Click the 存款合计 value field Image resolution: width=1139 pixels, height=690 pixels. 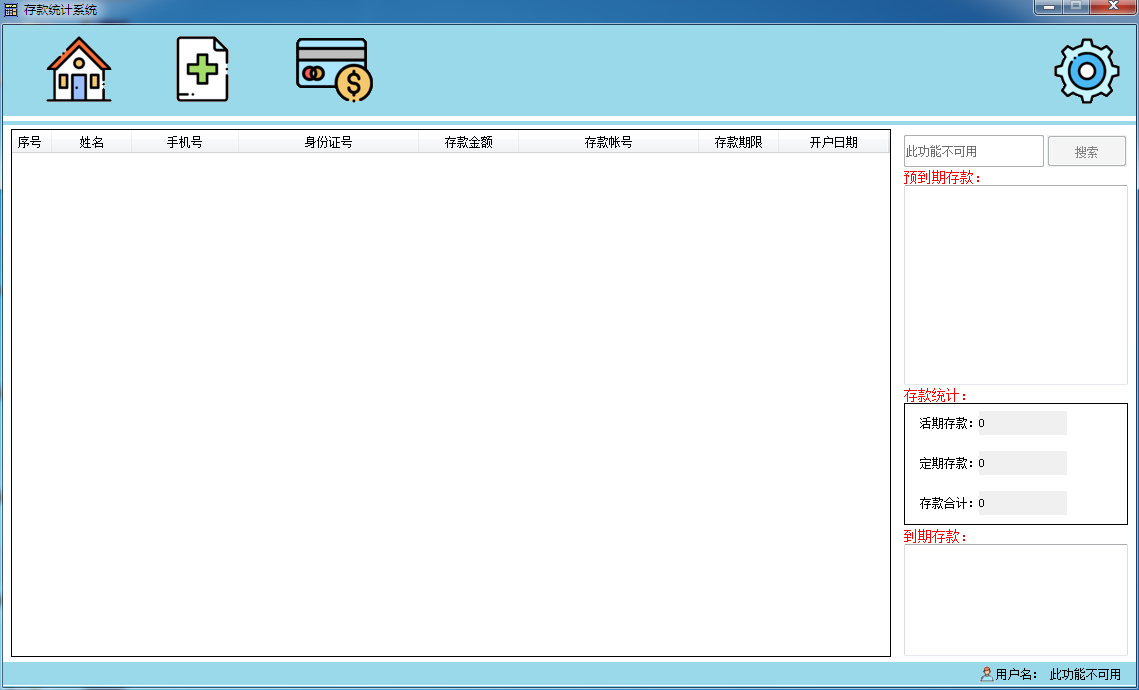pos(1022,503)
